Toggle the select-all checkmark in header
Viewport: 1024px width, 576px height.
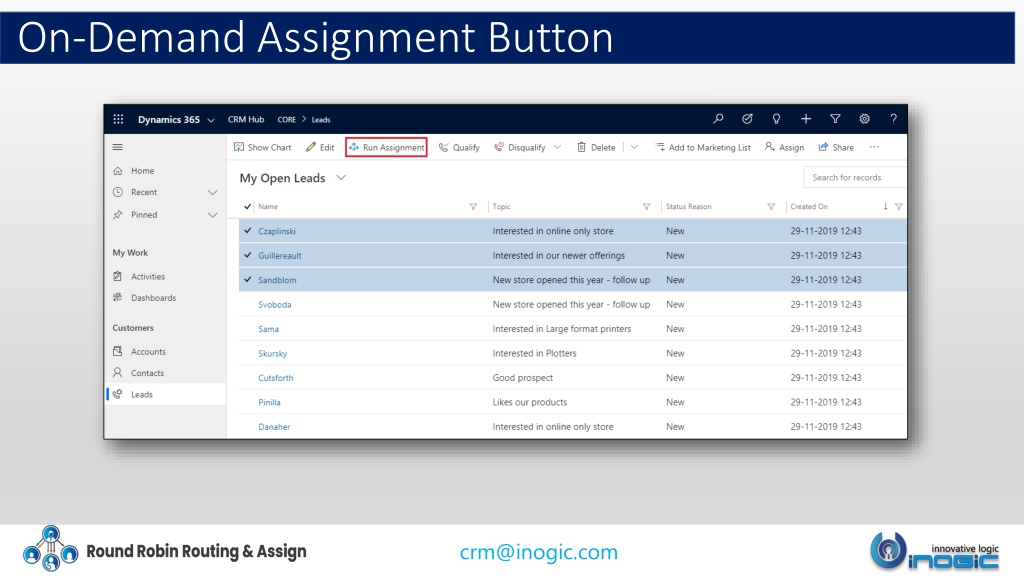pyautogui.click(x=248, y=206)
